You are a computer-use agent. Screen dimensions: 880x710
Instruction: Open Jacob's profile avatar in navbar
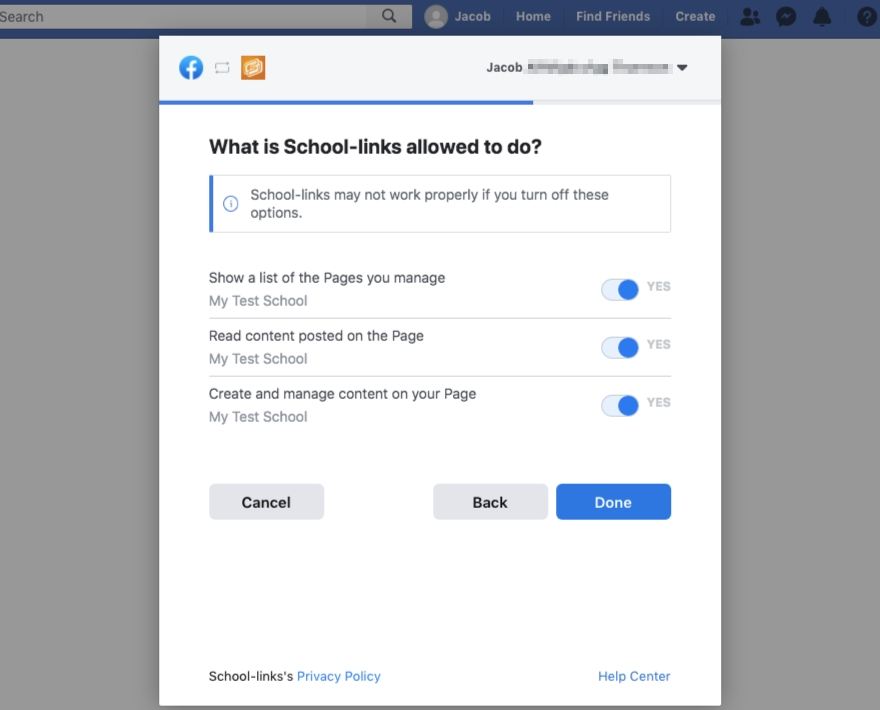436,16
